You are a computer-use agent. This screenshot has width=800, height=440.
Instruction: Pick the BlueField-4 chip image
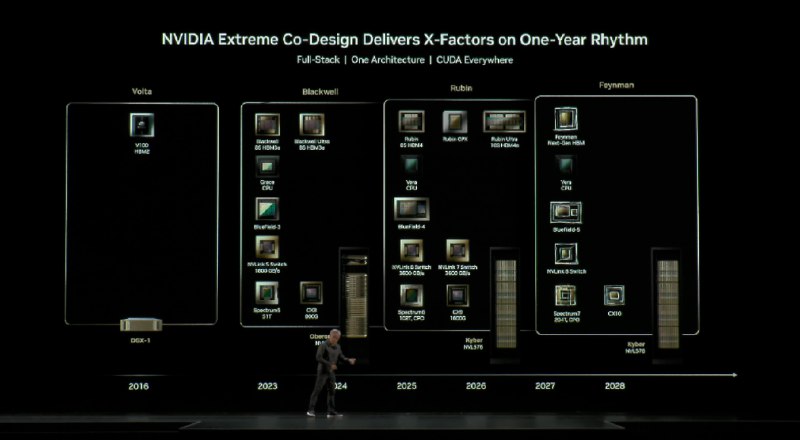411,209
